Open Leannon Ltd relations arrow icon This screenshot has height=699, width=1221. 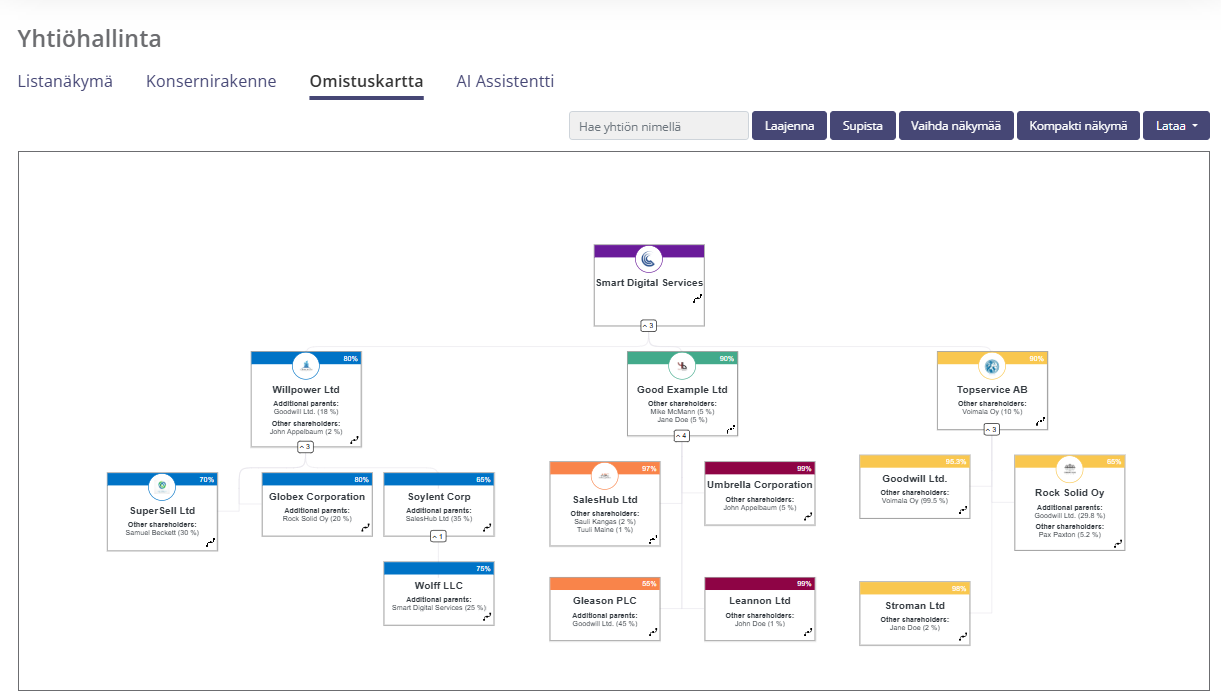coord(808,632)
